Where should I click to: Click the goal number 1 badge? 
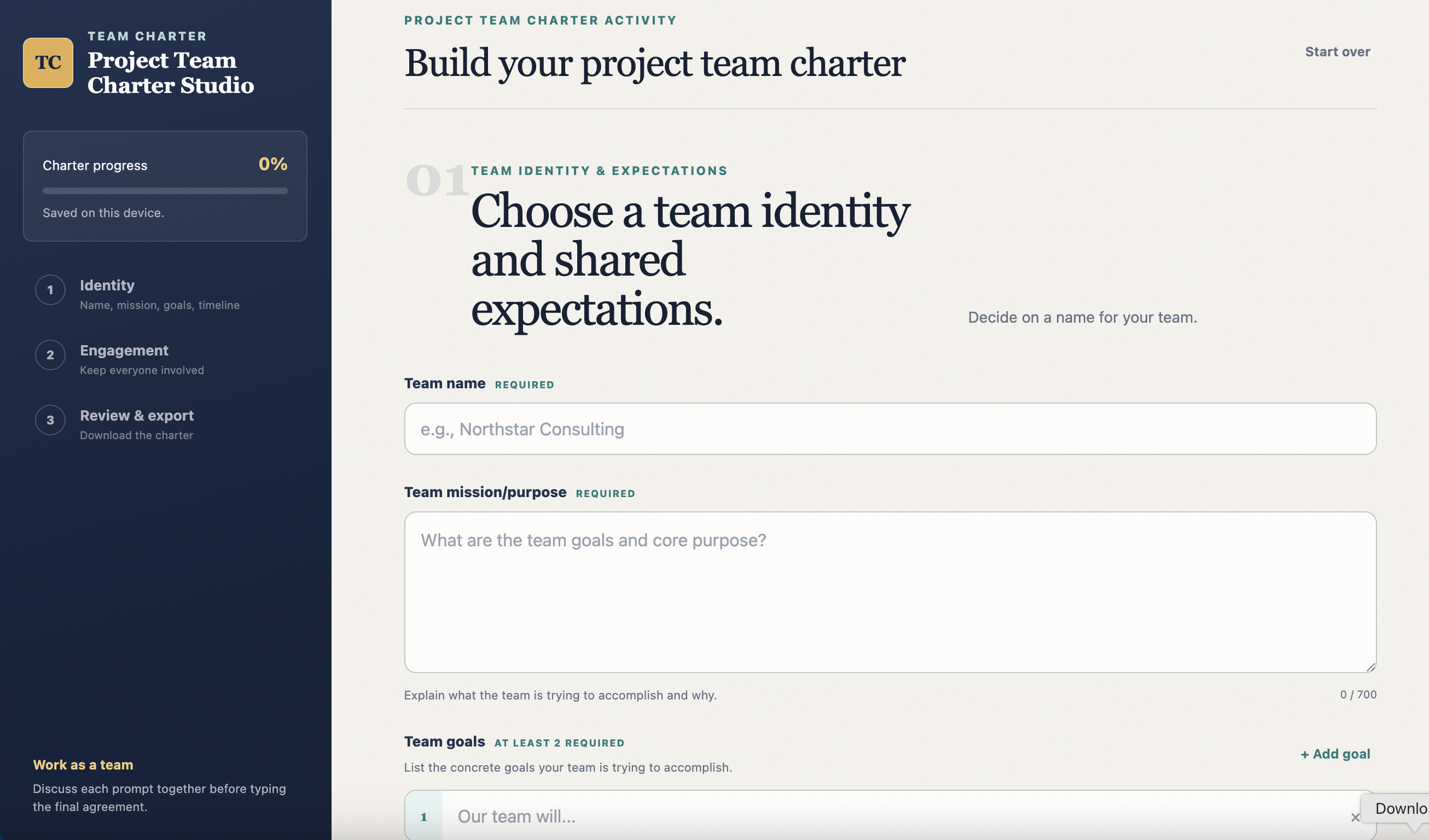pyautogui.click(x=424, y=816)
